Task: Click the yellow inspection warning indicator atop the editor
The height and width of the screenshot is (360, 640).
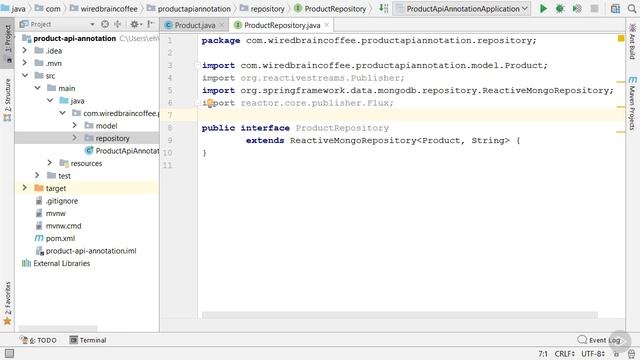Action: point(621,38)
